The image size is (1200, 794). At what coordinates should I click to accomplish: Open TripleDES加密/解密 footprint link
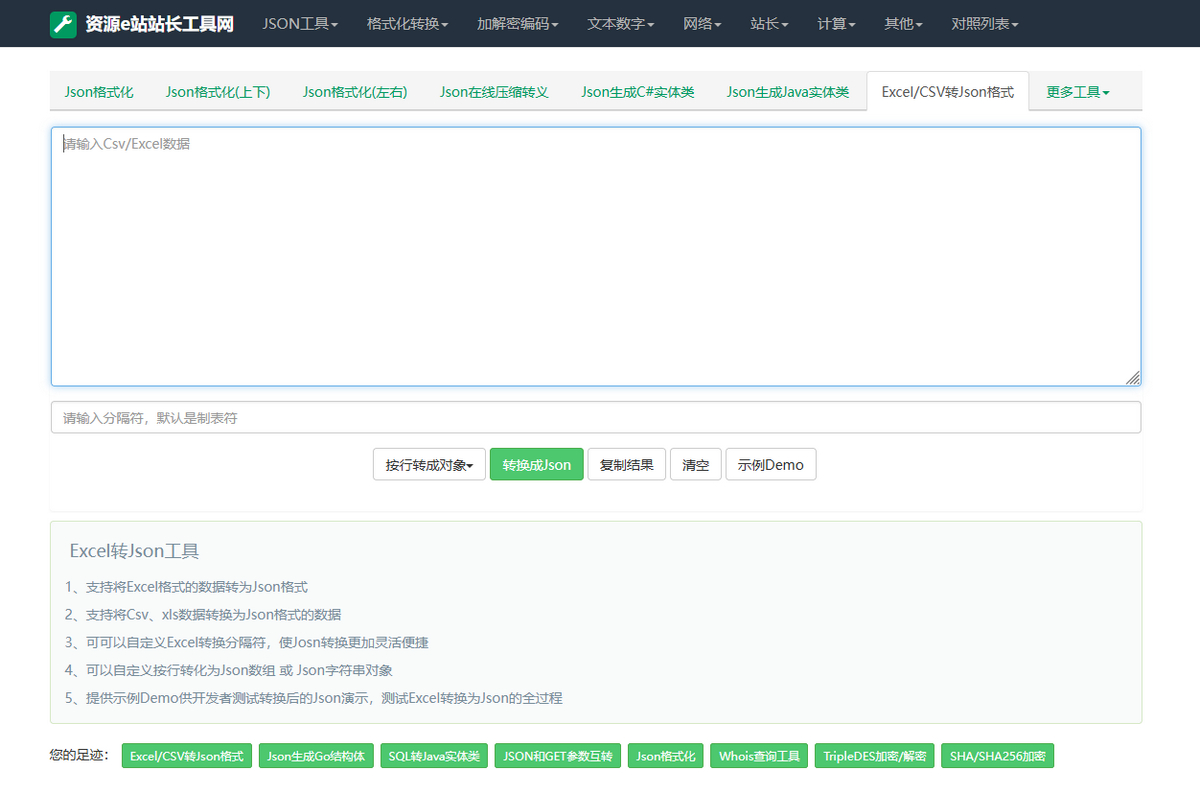875,756
